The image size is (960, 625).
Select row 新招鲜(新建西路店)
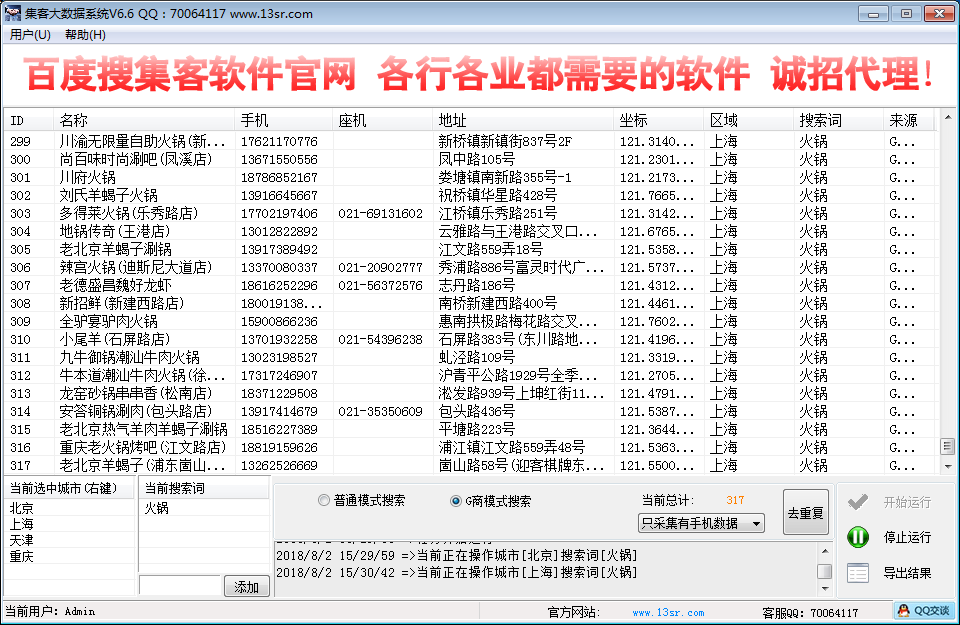[470, 304]
